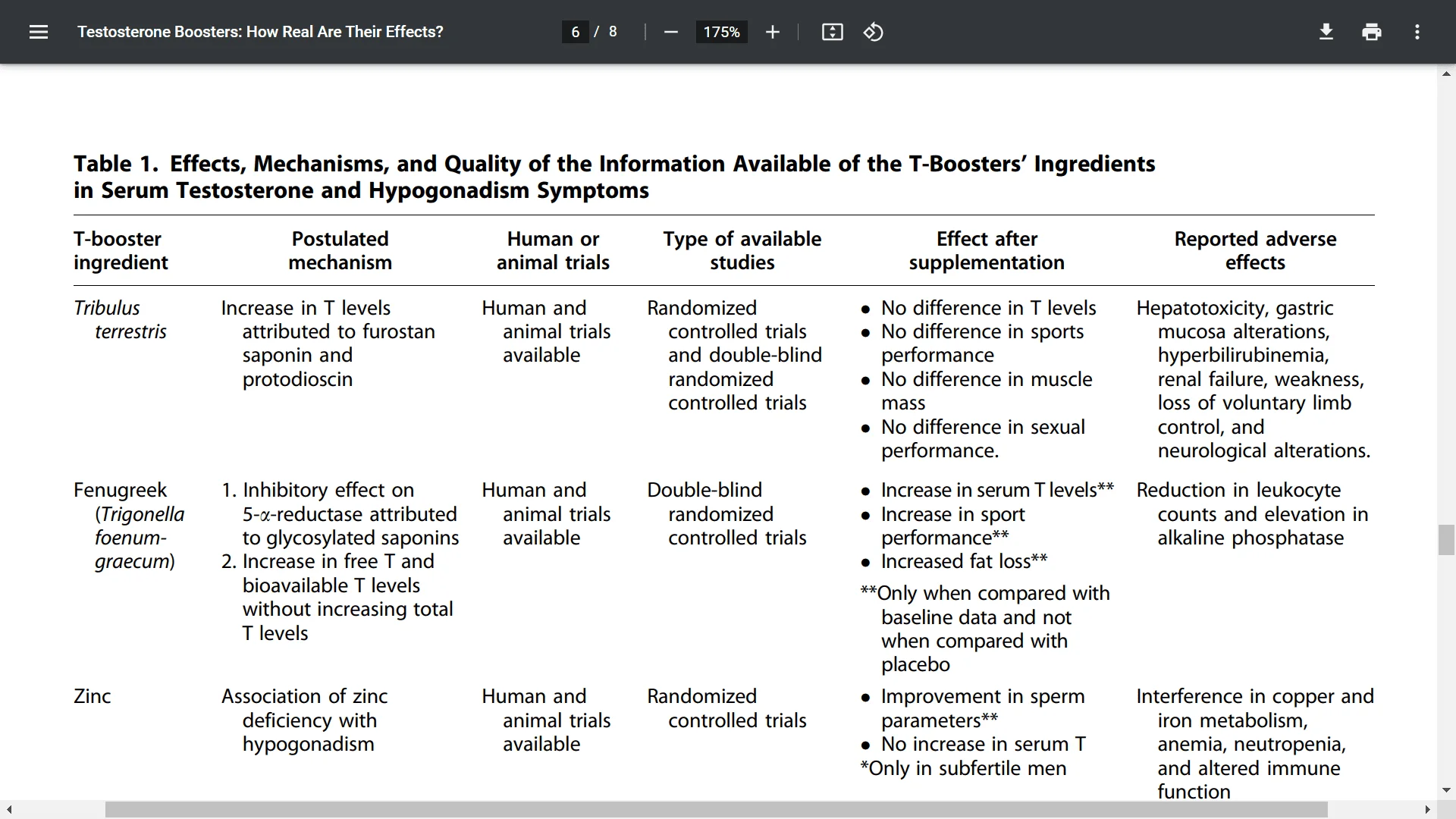Click 'No difference in sexual performance' bullet
Viewport: 1456px width, 819px height.
point(974,438)
